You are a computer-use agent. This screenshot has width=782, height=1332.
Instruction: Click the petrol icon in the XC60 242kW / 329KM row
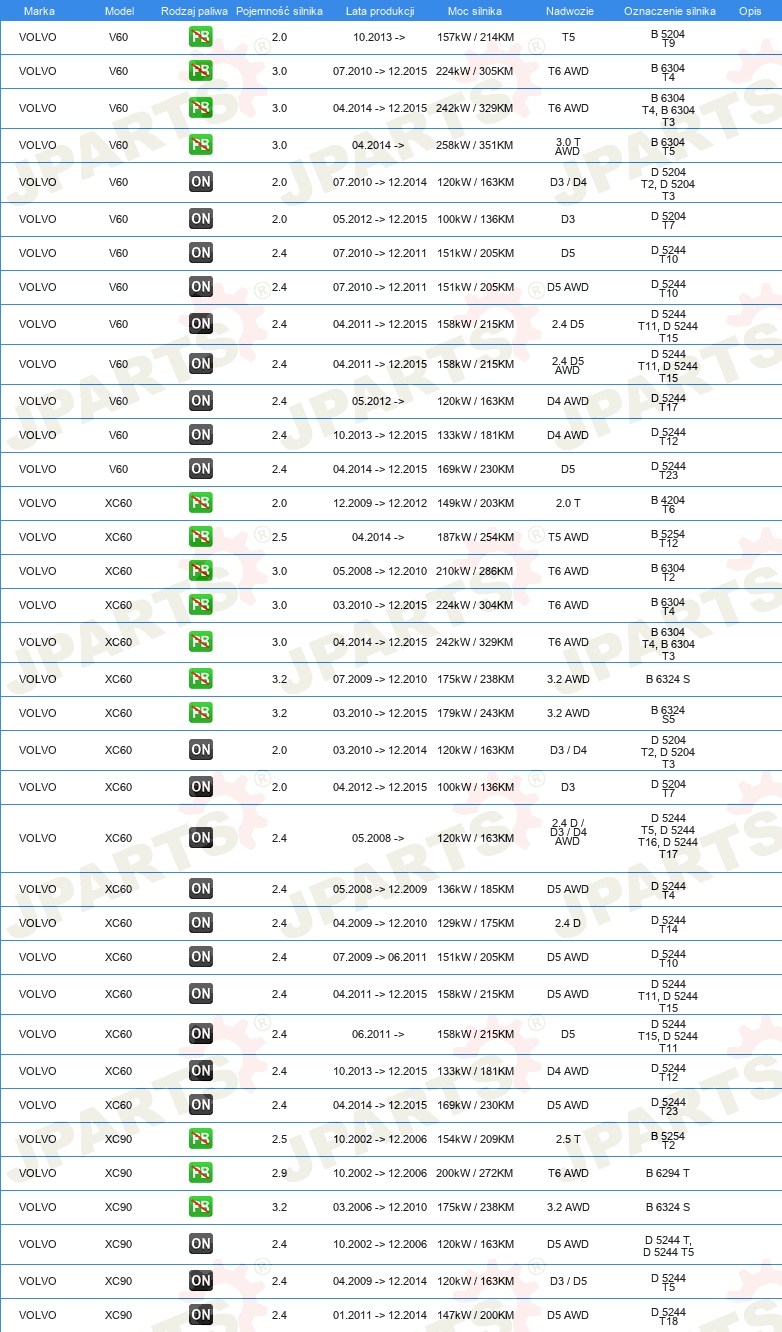pos(201,642)
